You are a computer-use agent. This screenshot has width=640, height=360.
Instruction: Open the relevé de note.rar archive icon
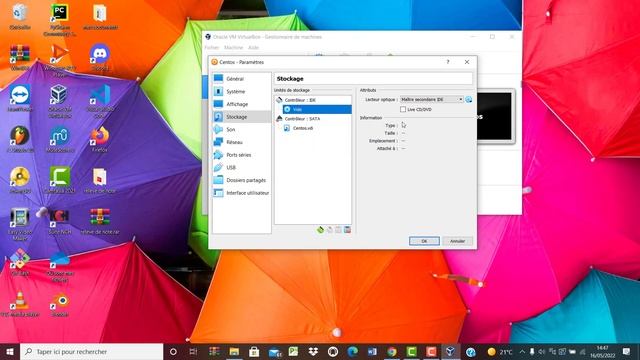tap(100, 221)
